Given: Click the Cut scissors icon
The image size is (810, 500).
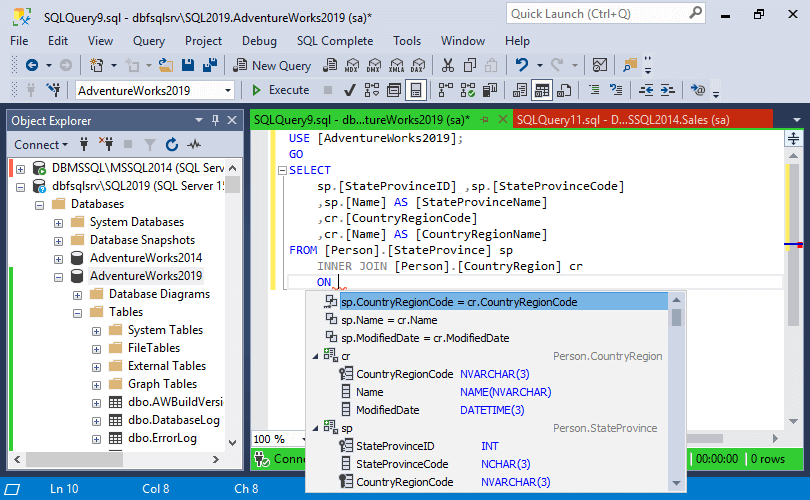Looking at the screenshot, I should click(x=447, y=65).
